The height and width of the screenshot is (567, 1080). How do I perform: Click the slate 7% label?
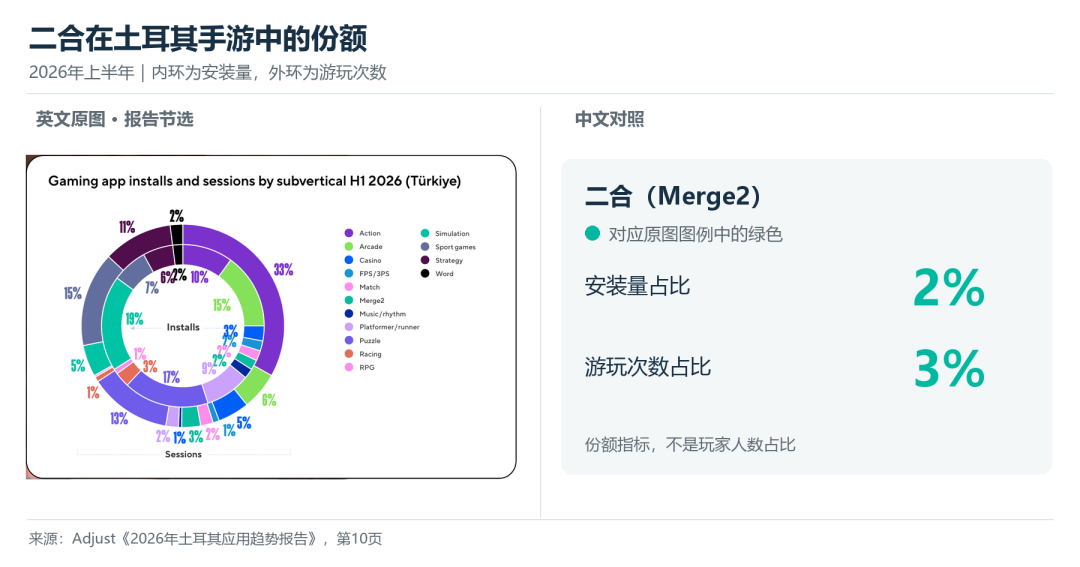coord(152,288)
